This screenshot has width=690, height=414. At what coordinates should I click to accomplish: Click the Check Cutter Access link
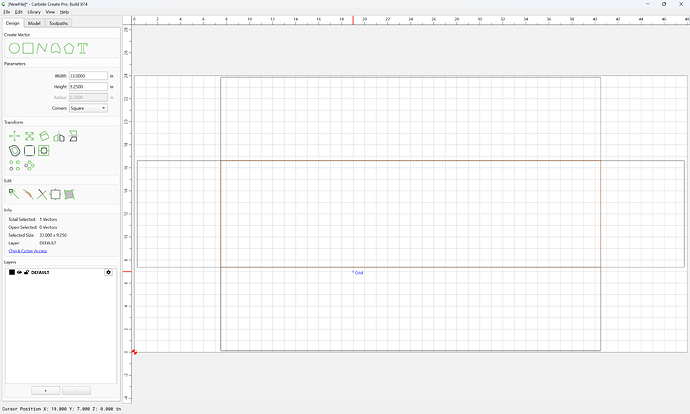tap(28, 251)
